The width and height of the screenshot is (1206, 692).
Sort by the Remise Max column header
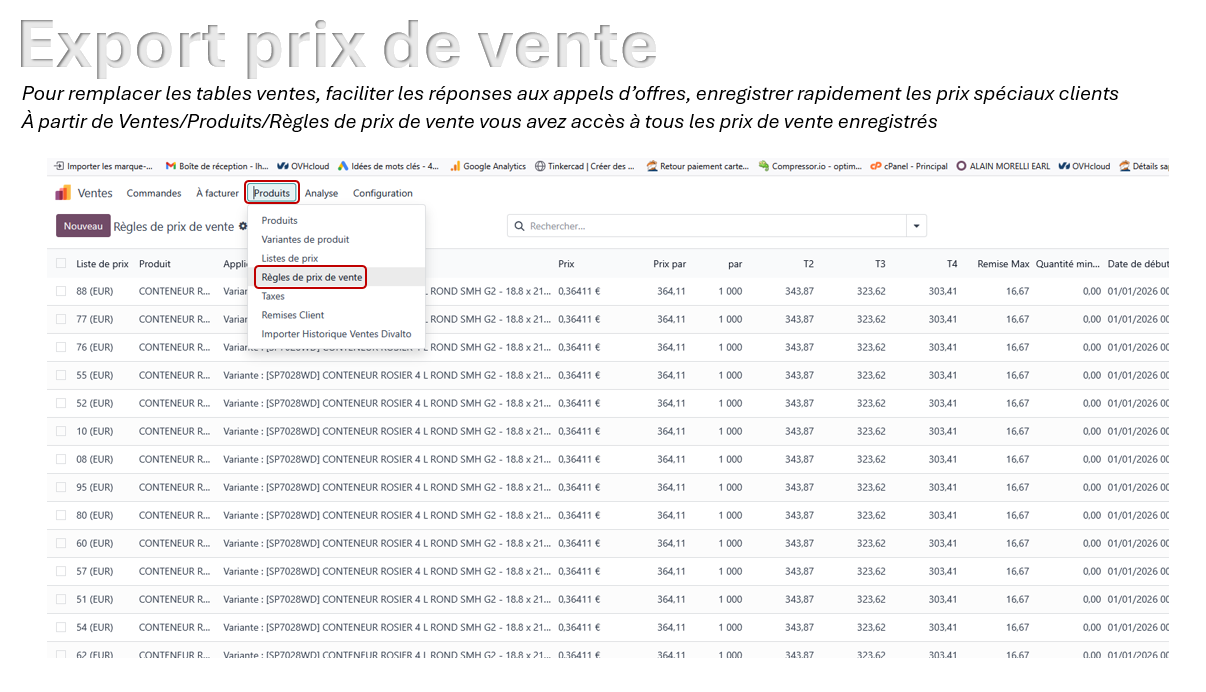click(1003, 264)
